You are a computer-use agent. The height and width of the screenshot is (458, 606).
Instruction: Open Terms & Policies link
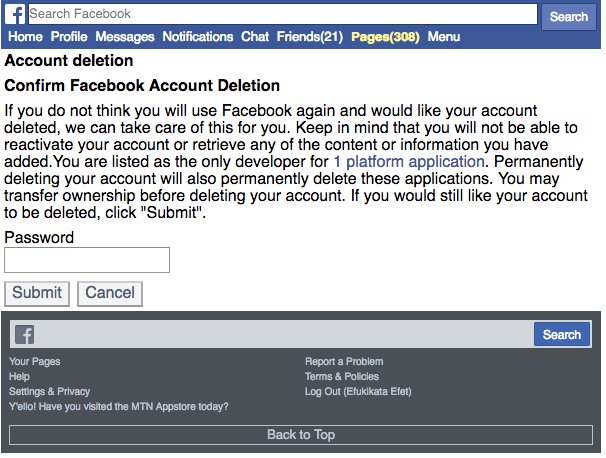tap(342, 376)
